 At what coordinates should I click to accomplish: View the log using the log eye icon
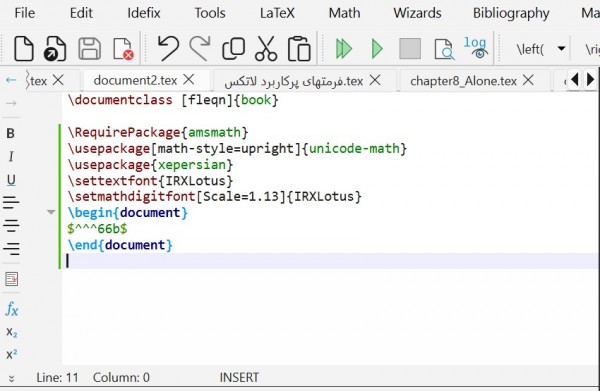tap(475, 48)
